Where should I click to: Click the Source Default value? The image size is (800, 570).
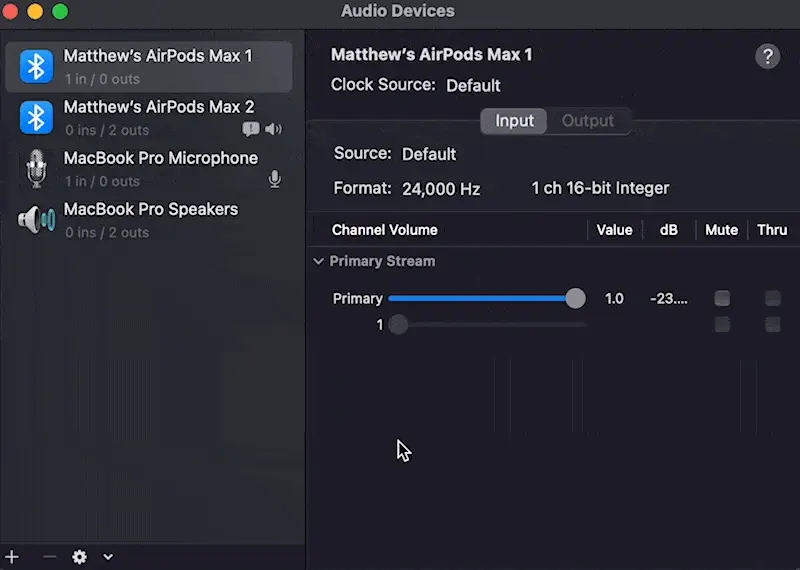[429, 154]
